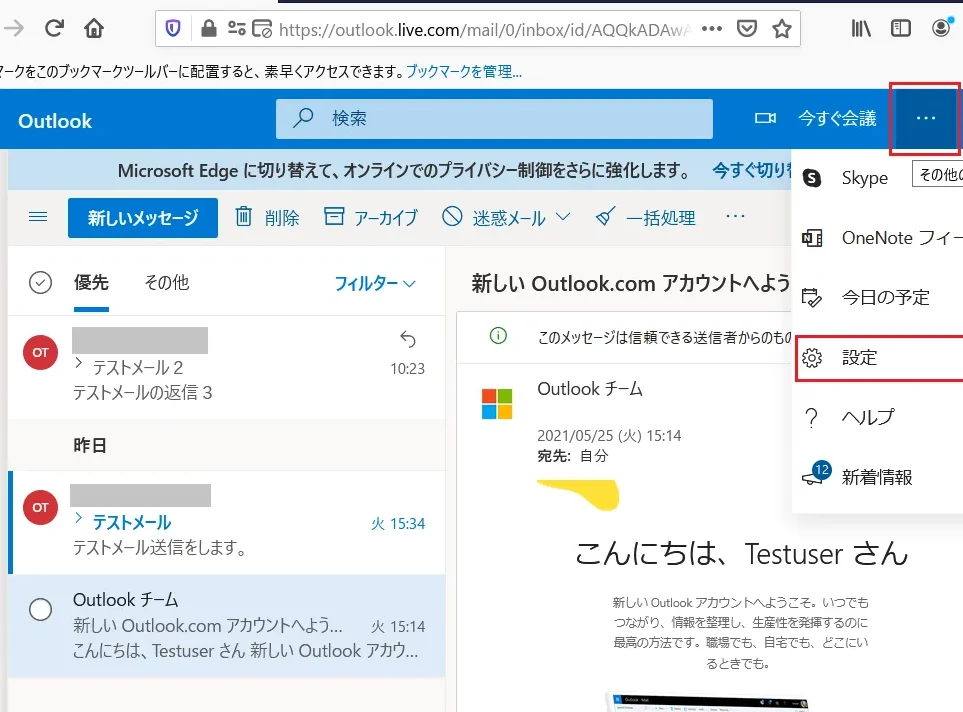Expand the 迷惑メール dropdown chevron
The width and height of the screenshot is (963, 712).
pyautogui.click(x=563, y=217)
